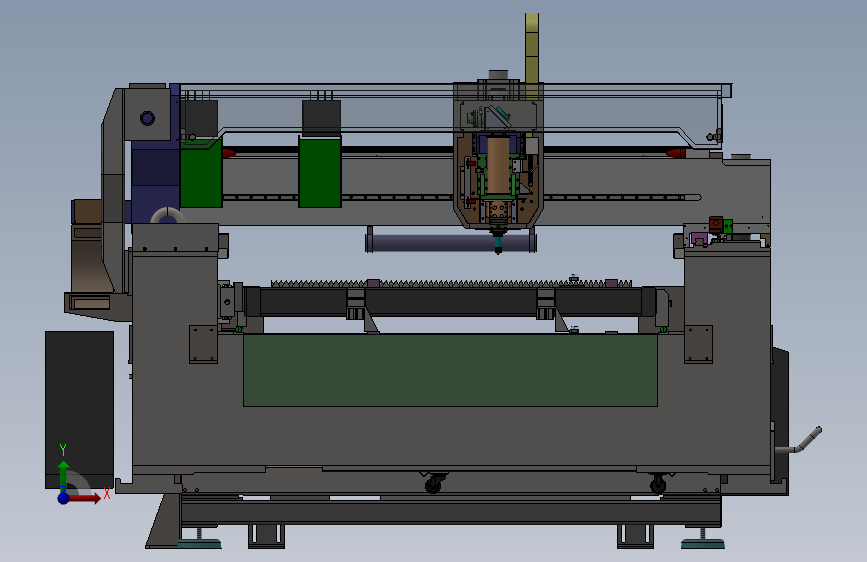
Task: Select the pink component on the right column top
Action: pyautogui.click(x=699, y=238)
